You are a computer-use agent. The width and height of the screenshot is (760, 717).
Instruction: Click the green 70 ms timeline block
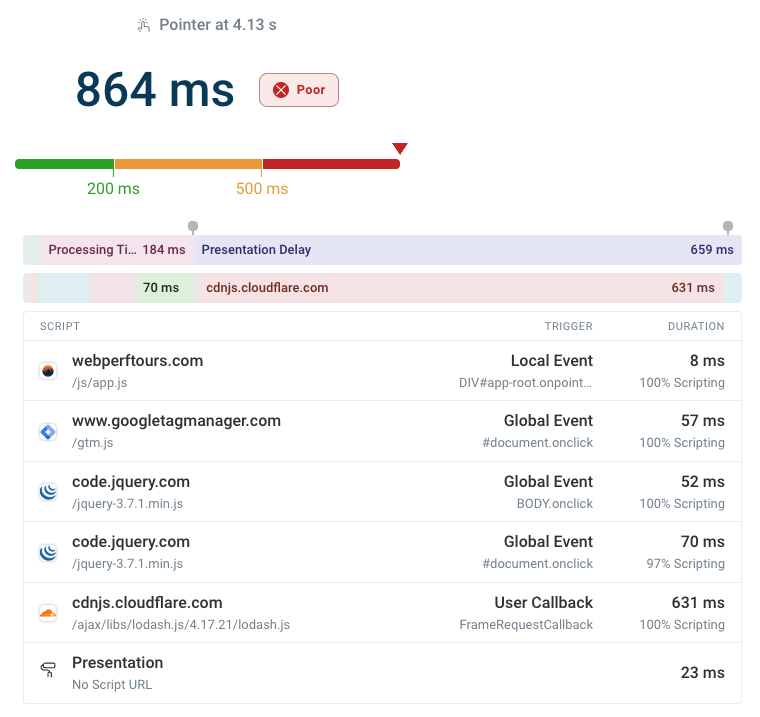click(164, 288)
